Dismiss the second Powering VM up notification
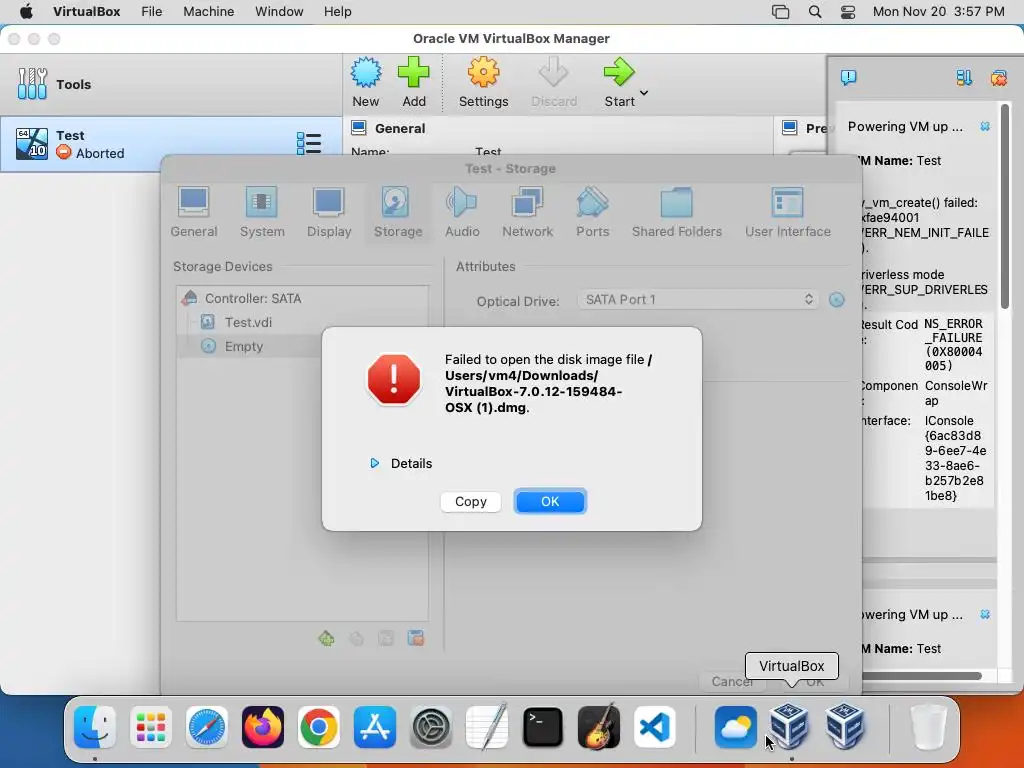Viewport: 1024px width, 768px height. pyautogui.click(x=985, y=615)
